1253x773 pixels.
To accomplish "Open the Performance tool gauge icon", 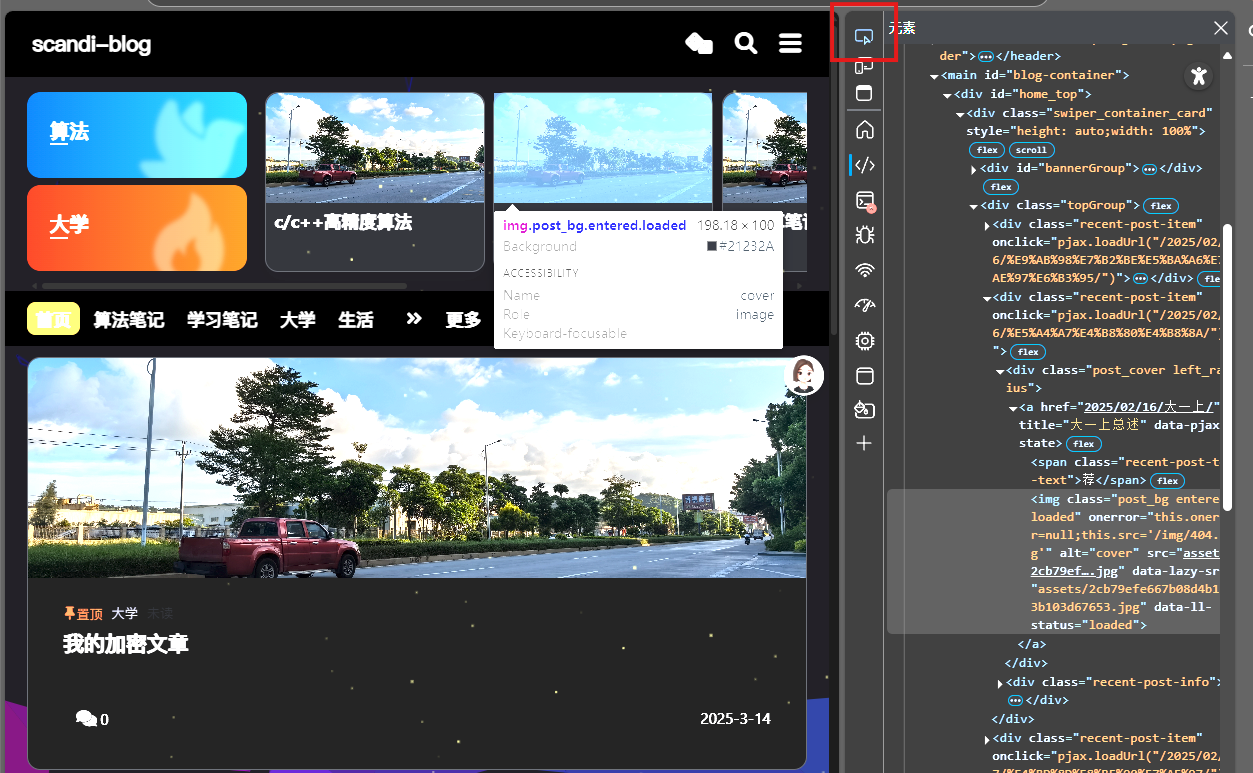I will (x=865, y=306).
